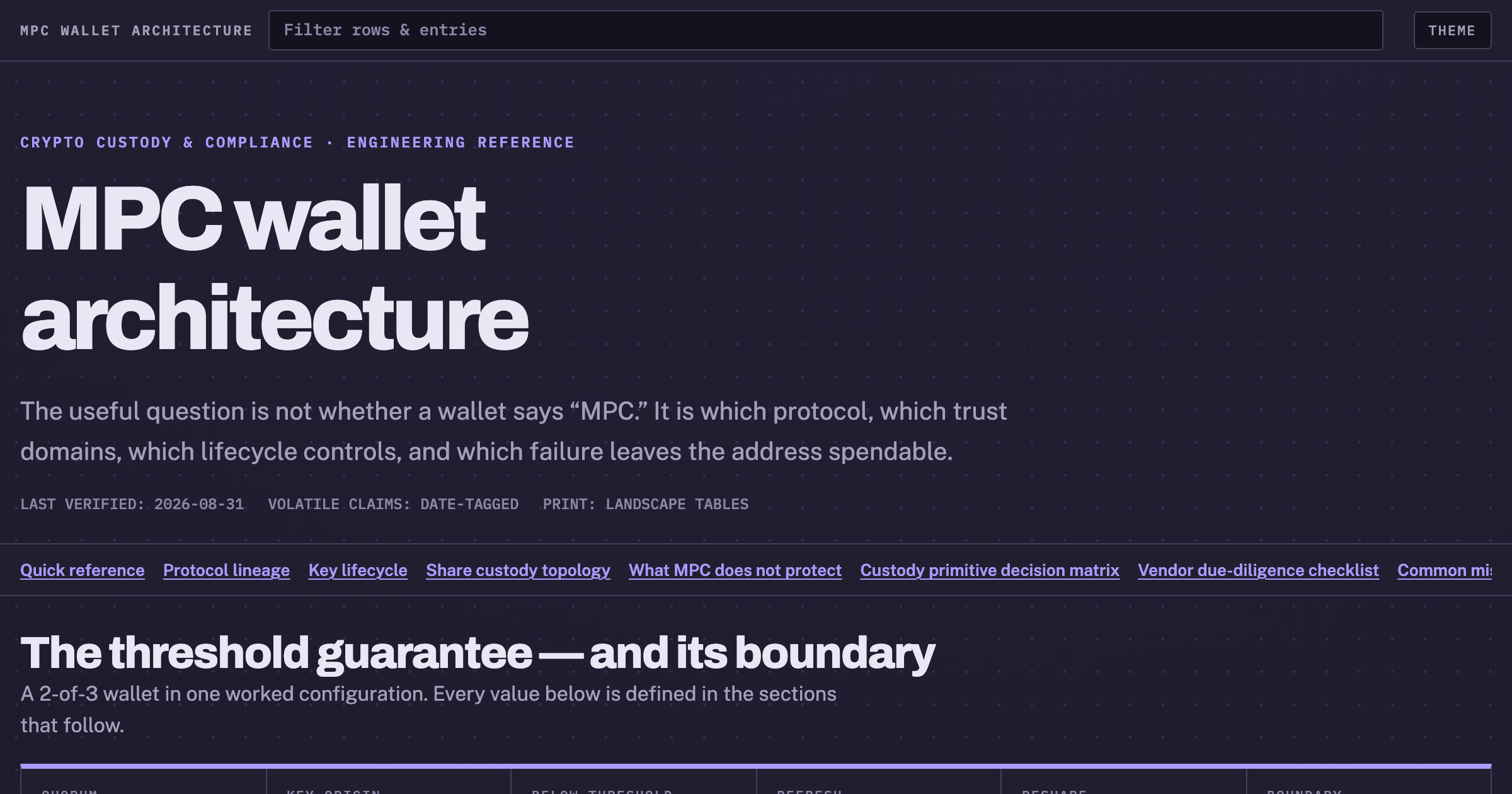Click the partially visible Common mis… link
The width and height of the screenshot is (1512, 794).
(x=1444, y=570)
